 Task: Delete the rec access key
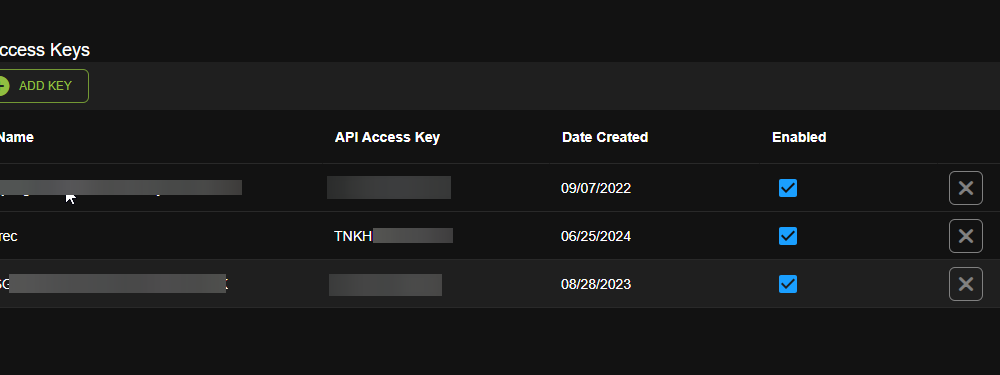click(966, 236)
